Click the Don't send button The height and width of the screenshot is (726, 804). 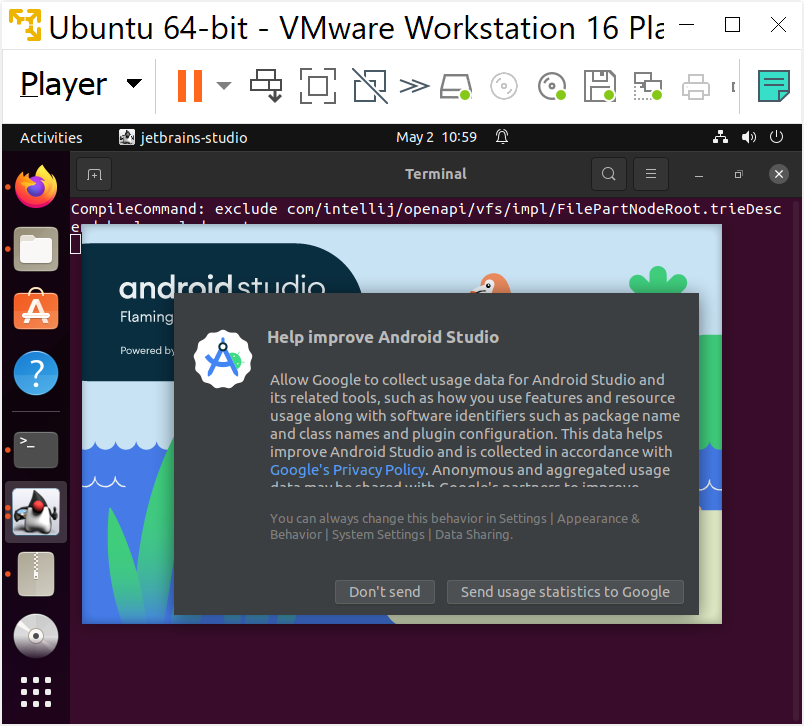pos(384,592)
